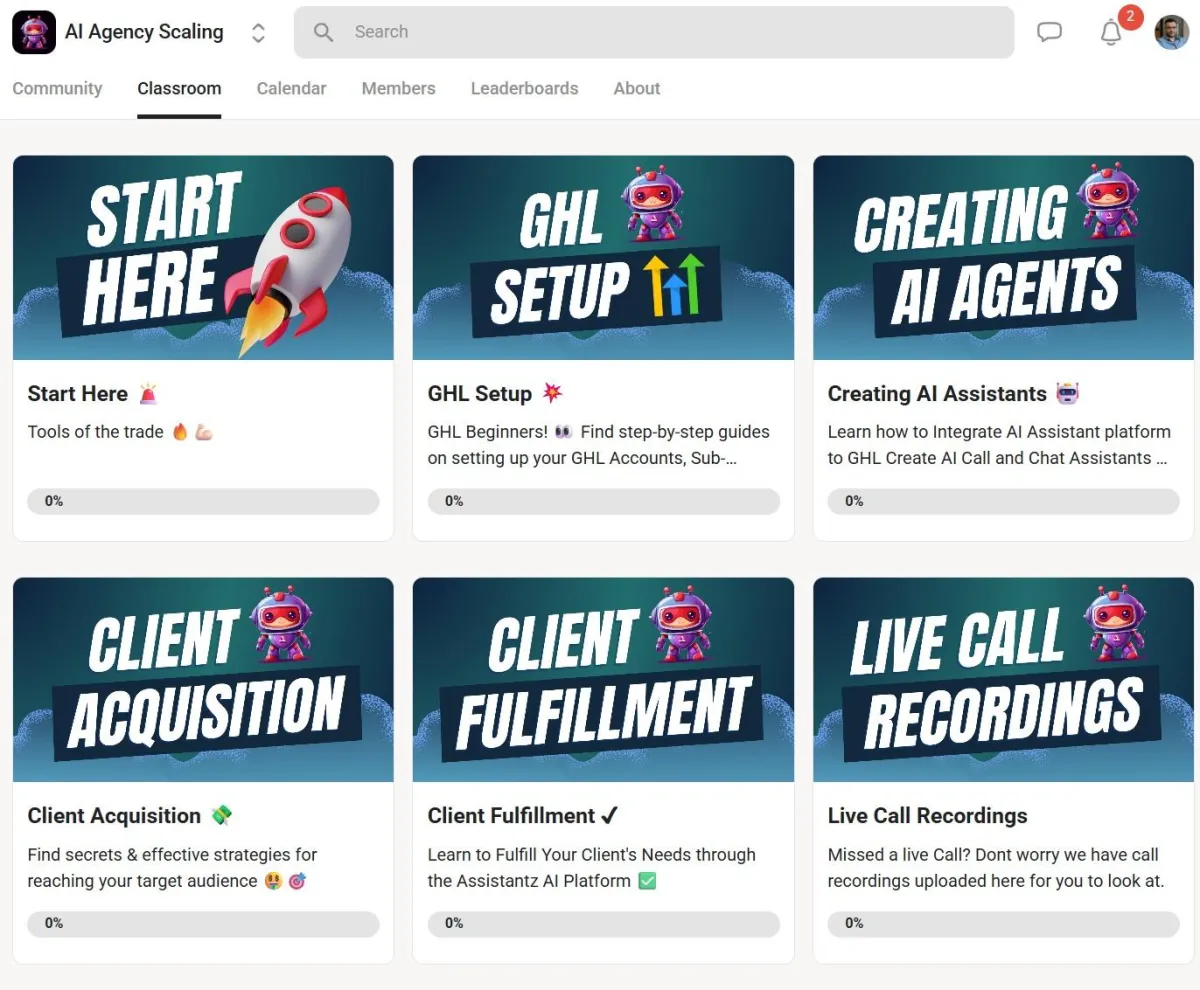Switch to the Community tab
Screen dimensions: 1200x990
(x=57, y=88)
